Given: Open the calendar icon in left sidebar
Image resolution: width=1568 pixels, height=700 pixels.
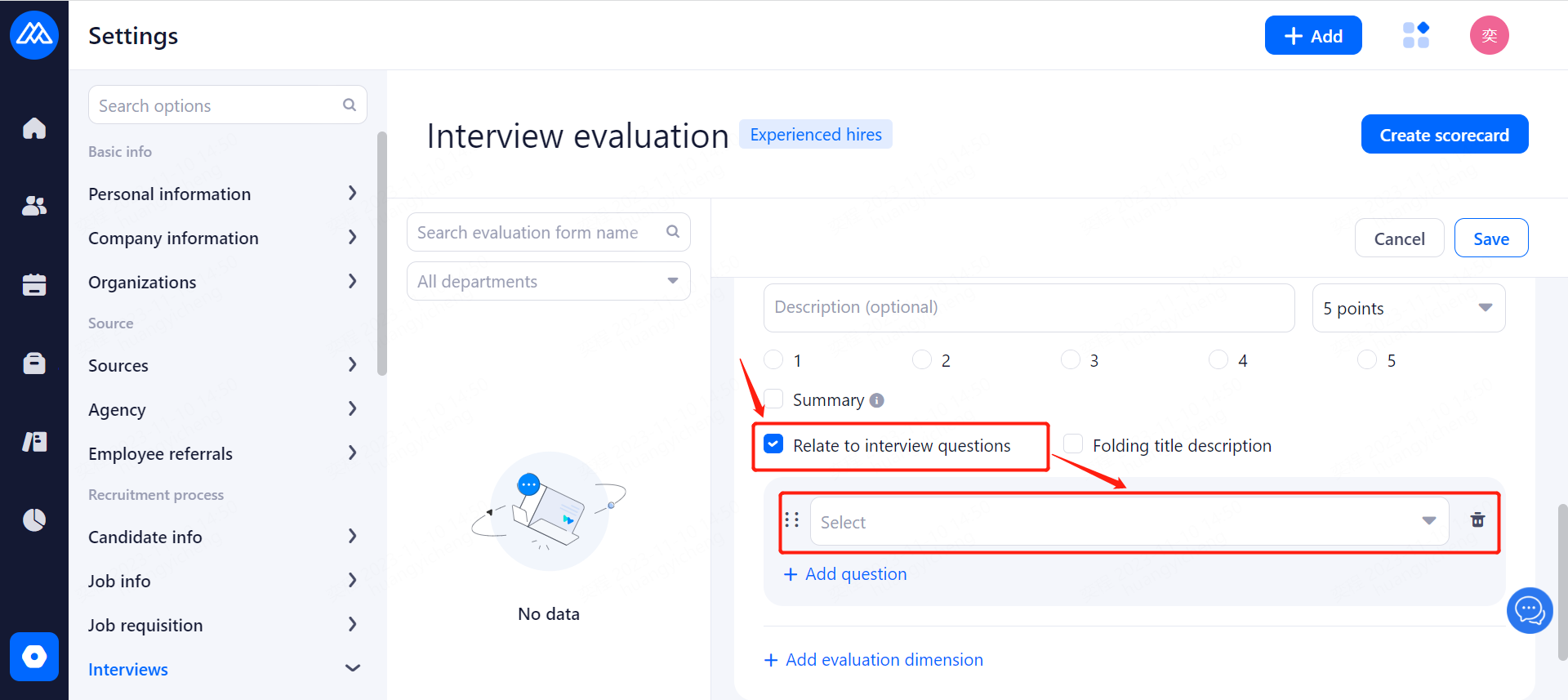Looking at the screenshot, I should pyautogui.click(x=34, y=284).
